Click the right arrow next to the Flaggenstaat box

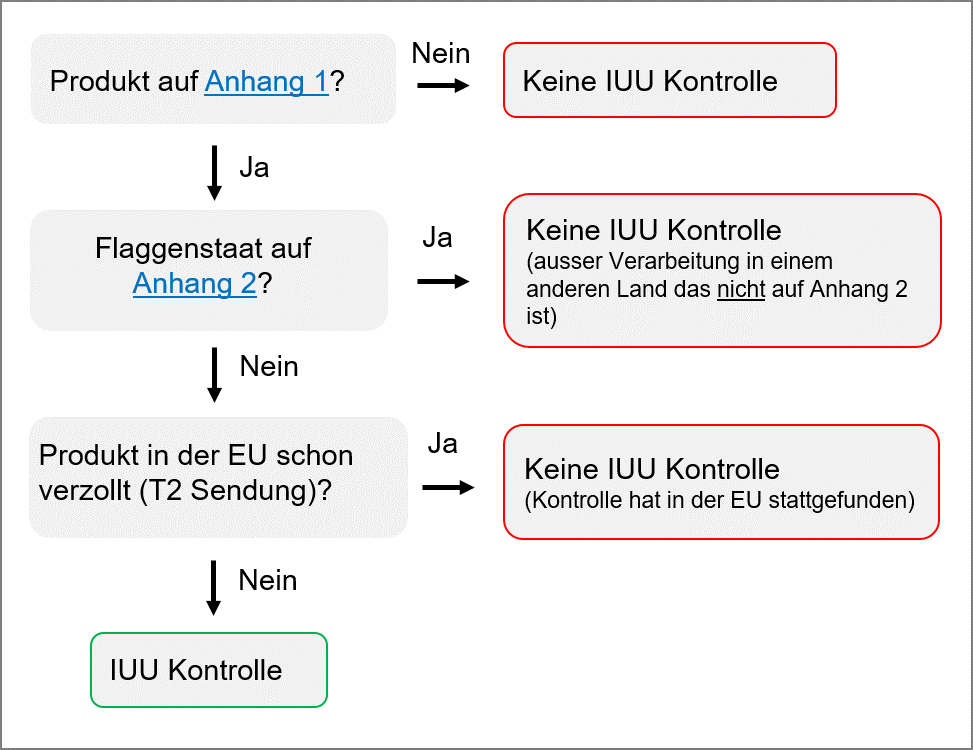pyautogui.click(x=443, y=282)
